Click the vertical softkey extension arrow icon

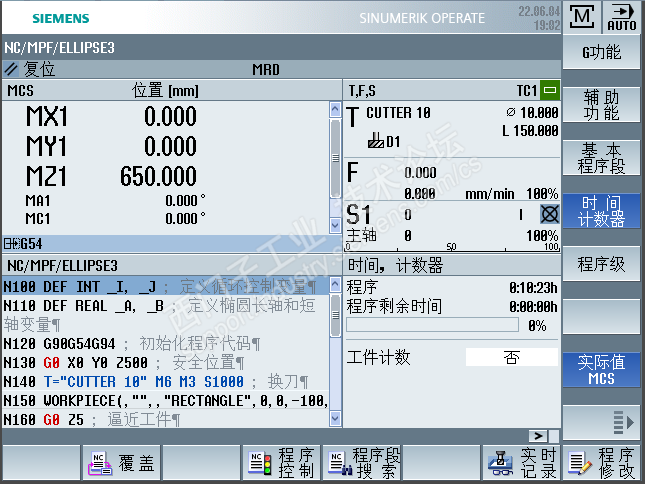pyautogui.click(x=623, y=422)
